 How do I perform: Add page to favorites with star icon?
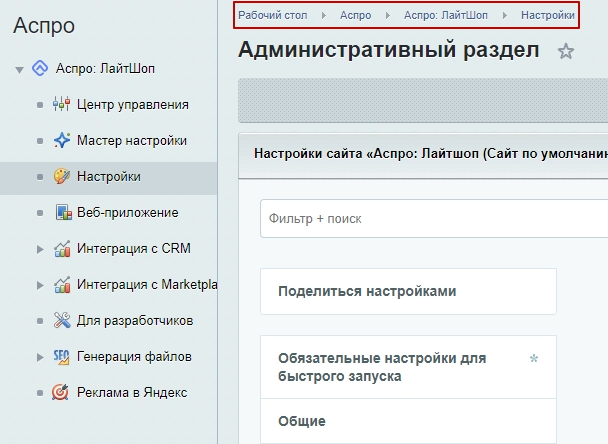tap(566, 51)
